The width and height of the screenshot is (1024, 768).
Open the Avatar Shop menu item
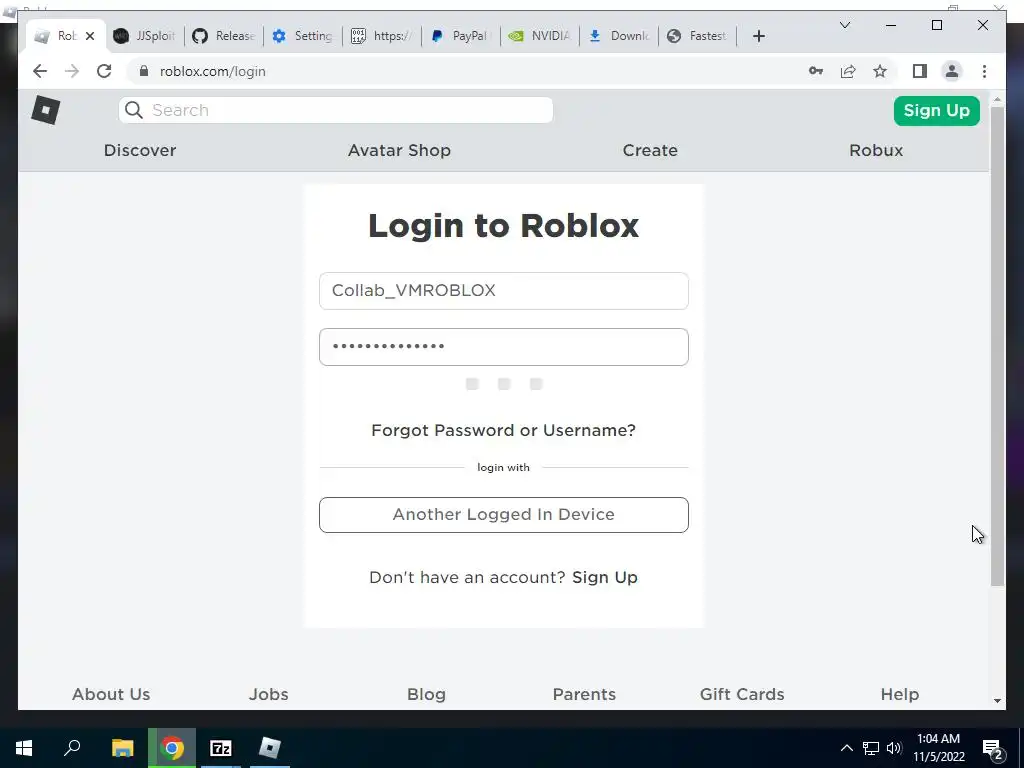[x=399, y=150]
